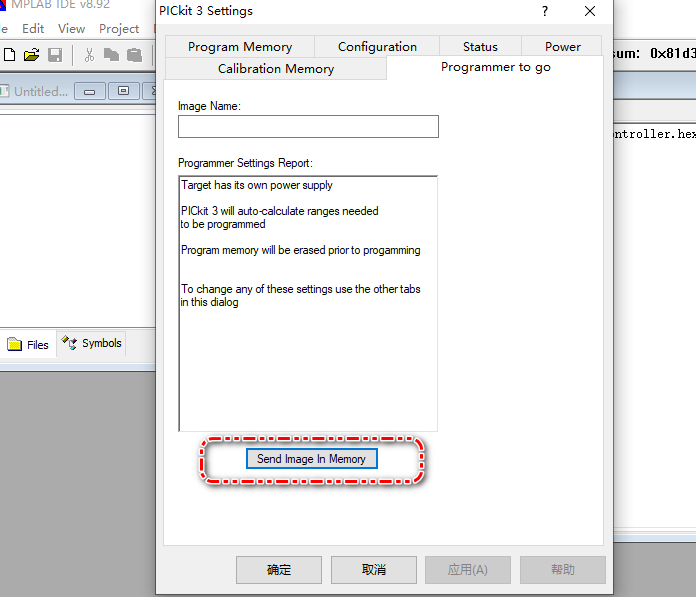Click 'PICkit 3 will auto-calculate ranges needed' line

tap(280, 211)
